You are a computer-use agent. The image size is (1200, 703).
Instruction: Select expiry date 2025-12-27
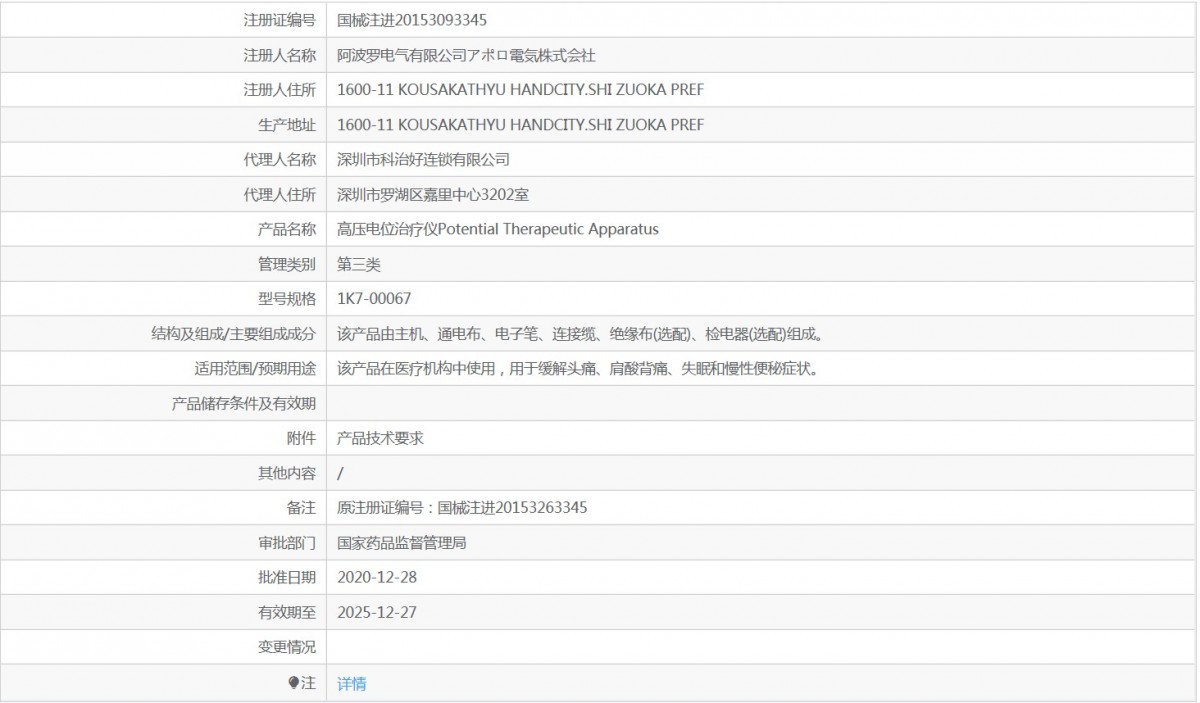click(376, 613)
